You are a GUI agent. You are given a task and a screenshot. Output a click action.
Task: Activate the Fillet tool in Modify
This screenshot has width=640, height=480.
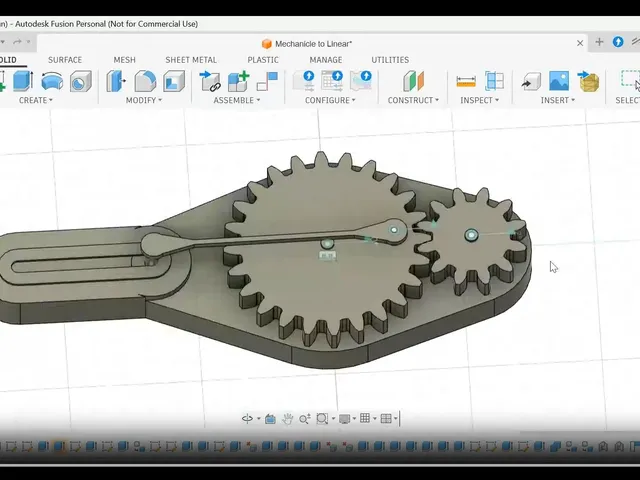pos(145,81)
